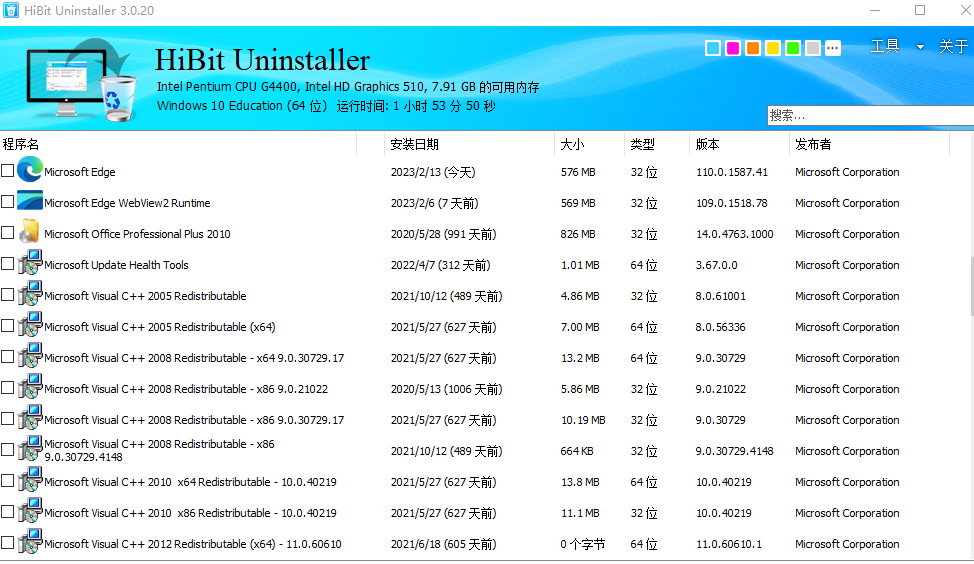Click the version value 110.0.1587.41
Screen dimensions: 974x564
pyautogui.click(x=732, y=172)
